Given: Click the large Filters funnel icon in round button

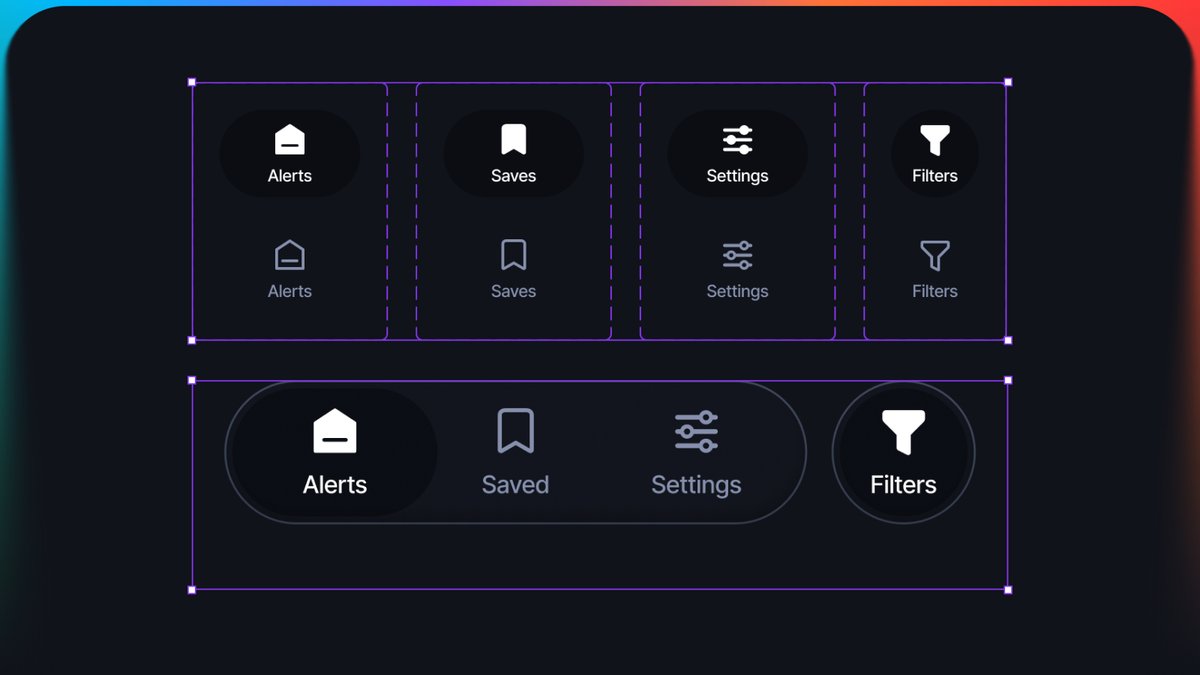Looking at the screenshot, I should [903, 432].
